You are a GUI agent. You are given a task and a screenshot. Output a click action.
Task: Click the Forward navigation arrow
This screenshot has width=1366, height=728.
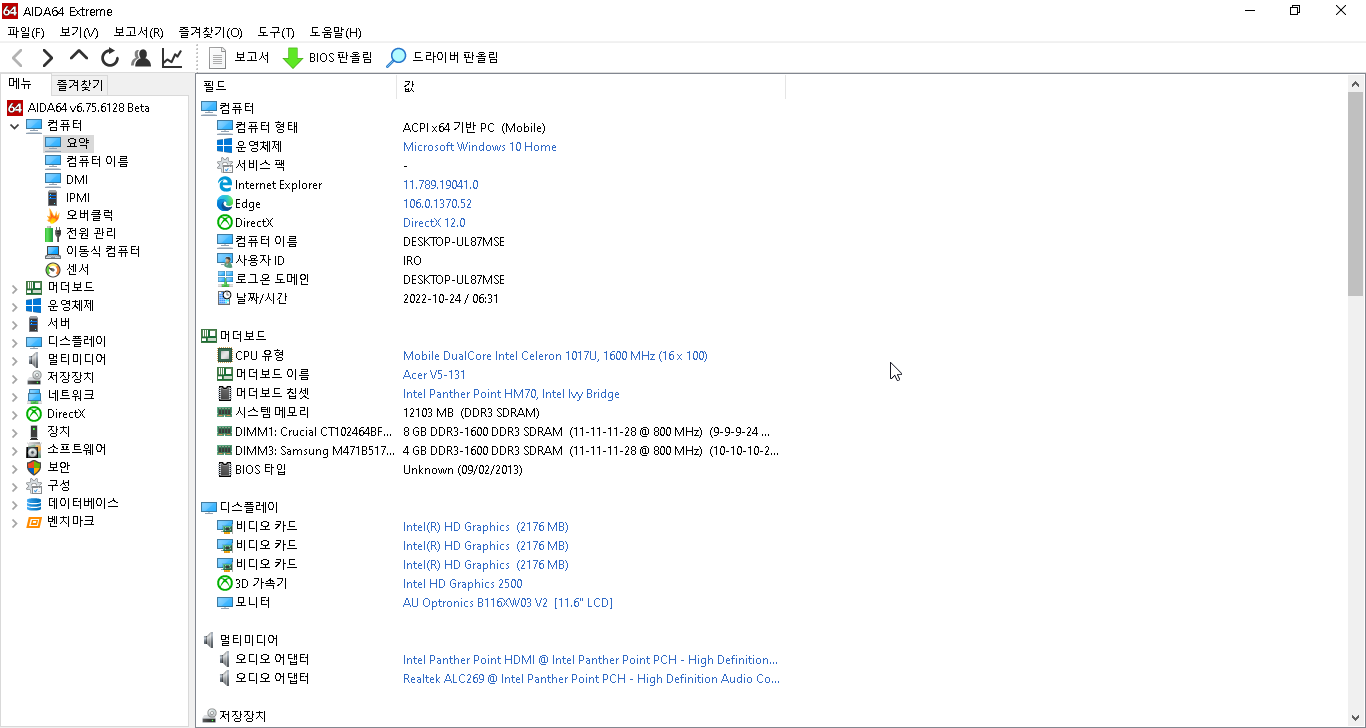point(47,58)
